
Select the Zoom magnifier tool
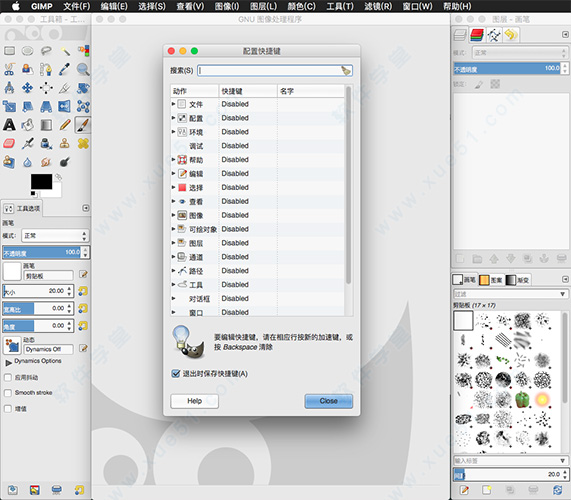[x=83, y=69]
